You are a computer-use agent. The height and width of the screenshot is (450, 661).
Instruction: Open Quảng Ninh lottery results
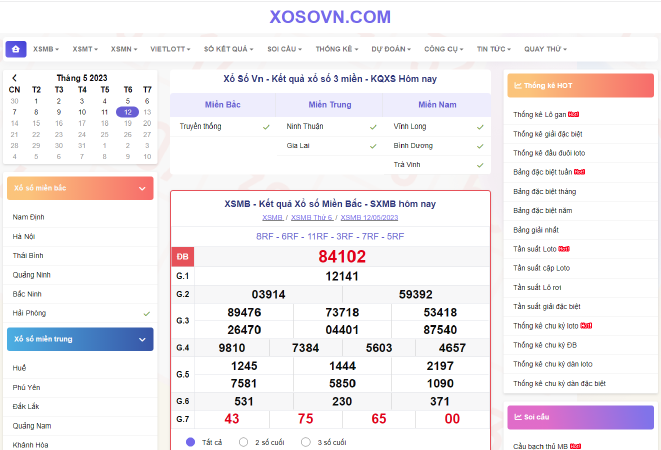coord(32,275)
